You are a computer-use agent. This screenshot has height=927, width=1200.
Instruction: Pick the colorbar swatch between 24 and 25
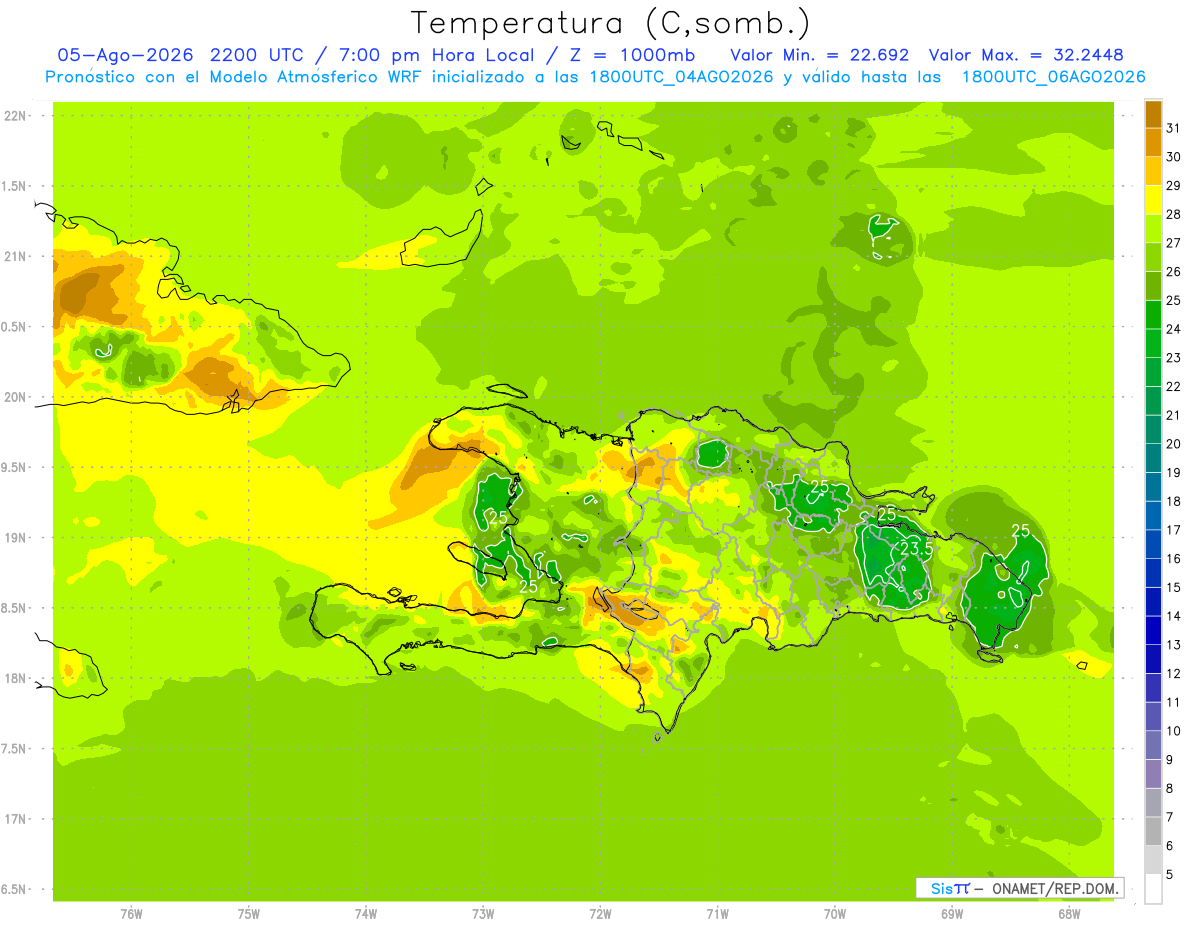tap(1153, 314)
